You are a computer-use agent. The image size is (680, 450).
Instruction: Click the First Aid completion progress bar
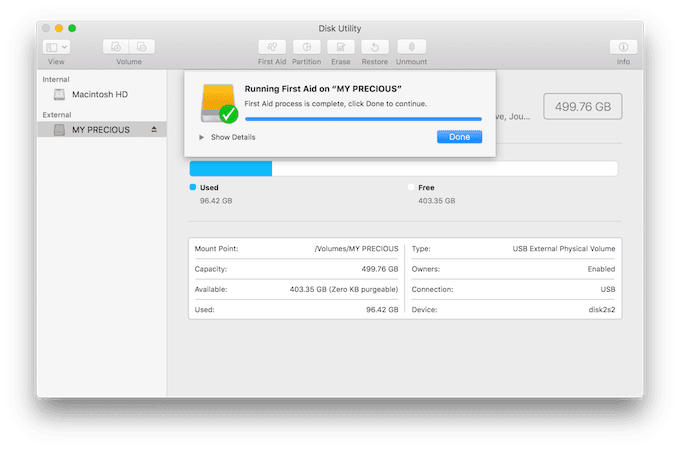tap(363, 119)
